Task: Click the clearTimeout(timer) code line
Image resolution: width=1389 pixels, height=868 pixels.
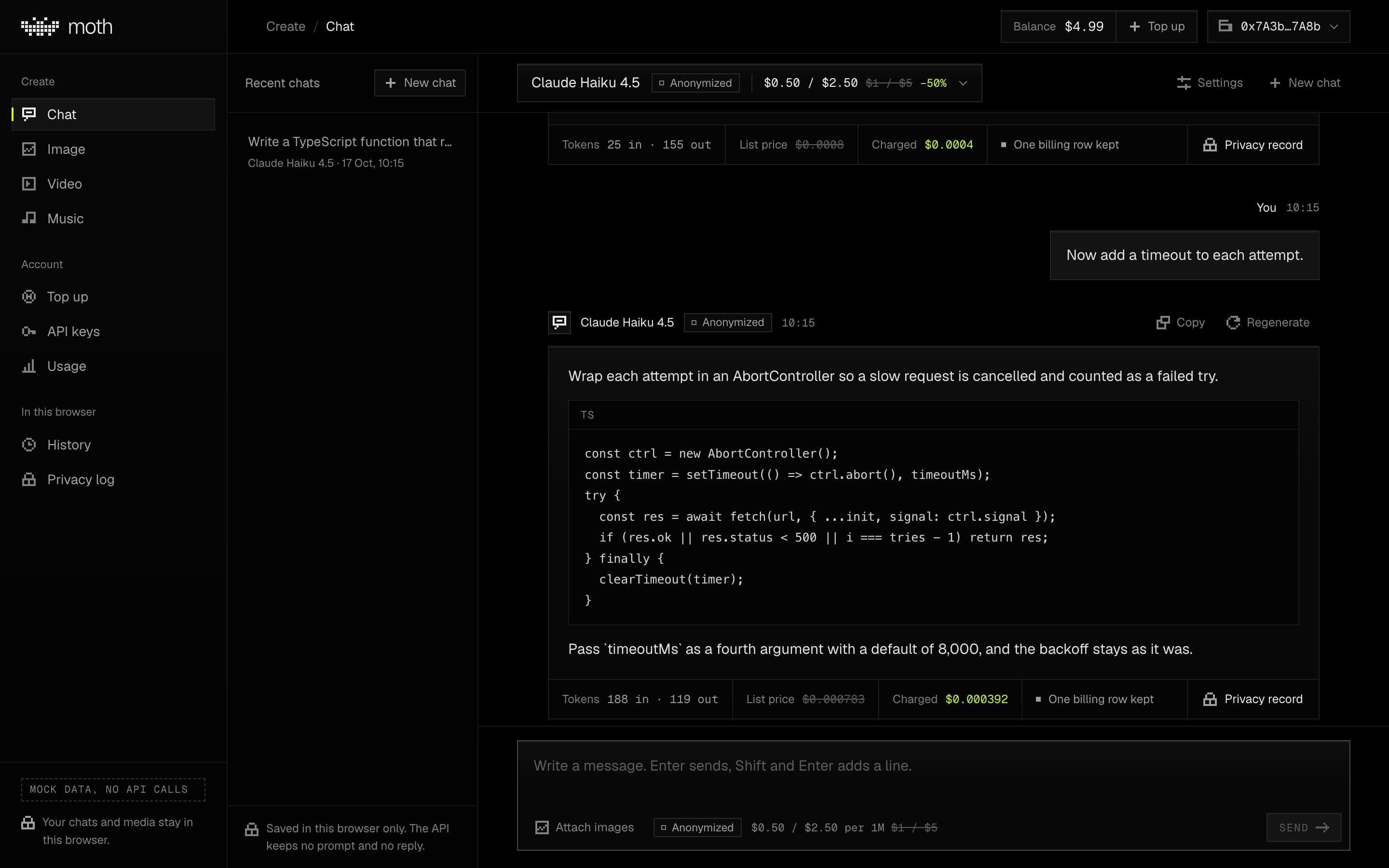Action: (671, 579)
